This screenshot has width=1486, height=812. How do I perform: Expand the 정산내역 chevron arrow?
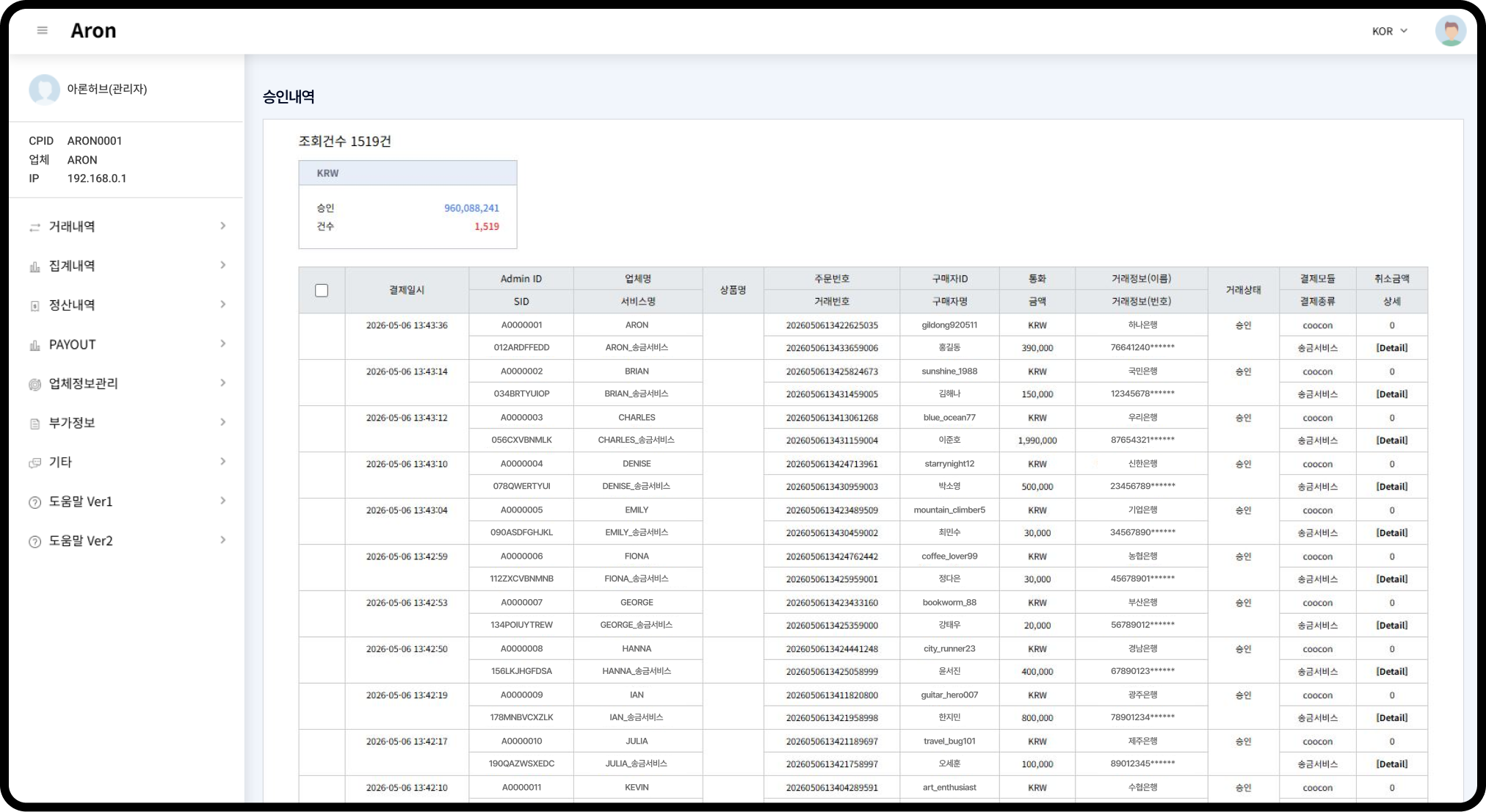(x=222, y=304)
